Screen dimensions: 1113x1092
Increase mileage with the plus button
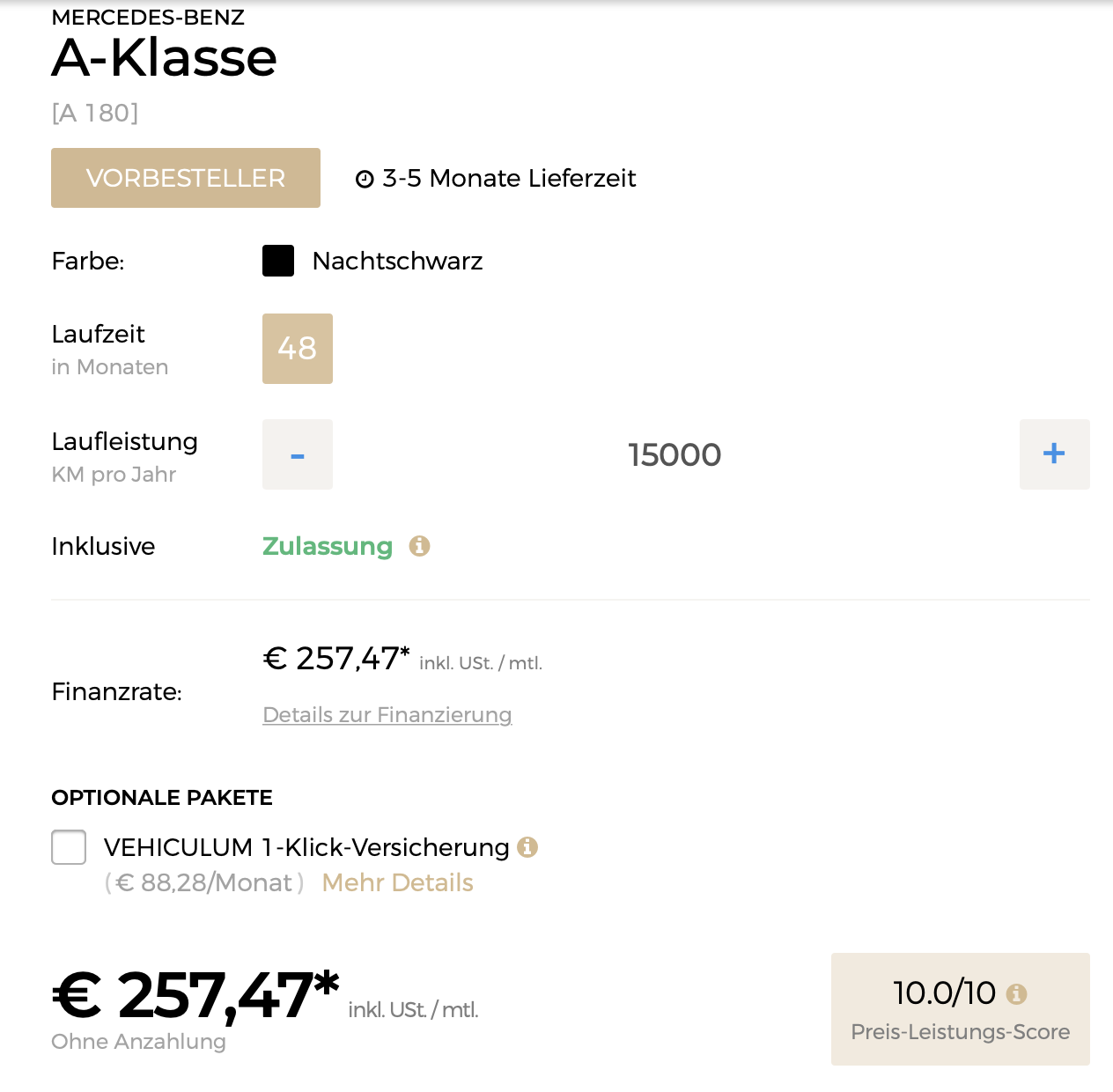(x=1054, y=454)
